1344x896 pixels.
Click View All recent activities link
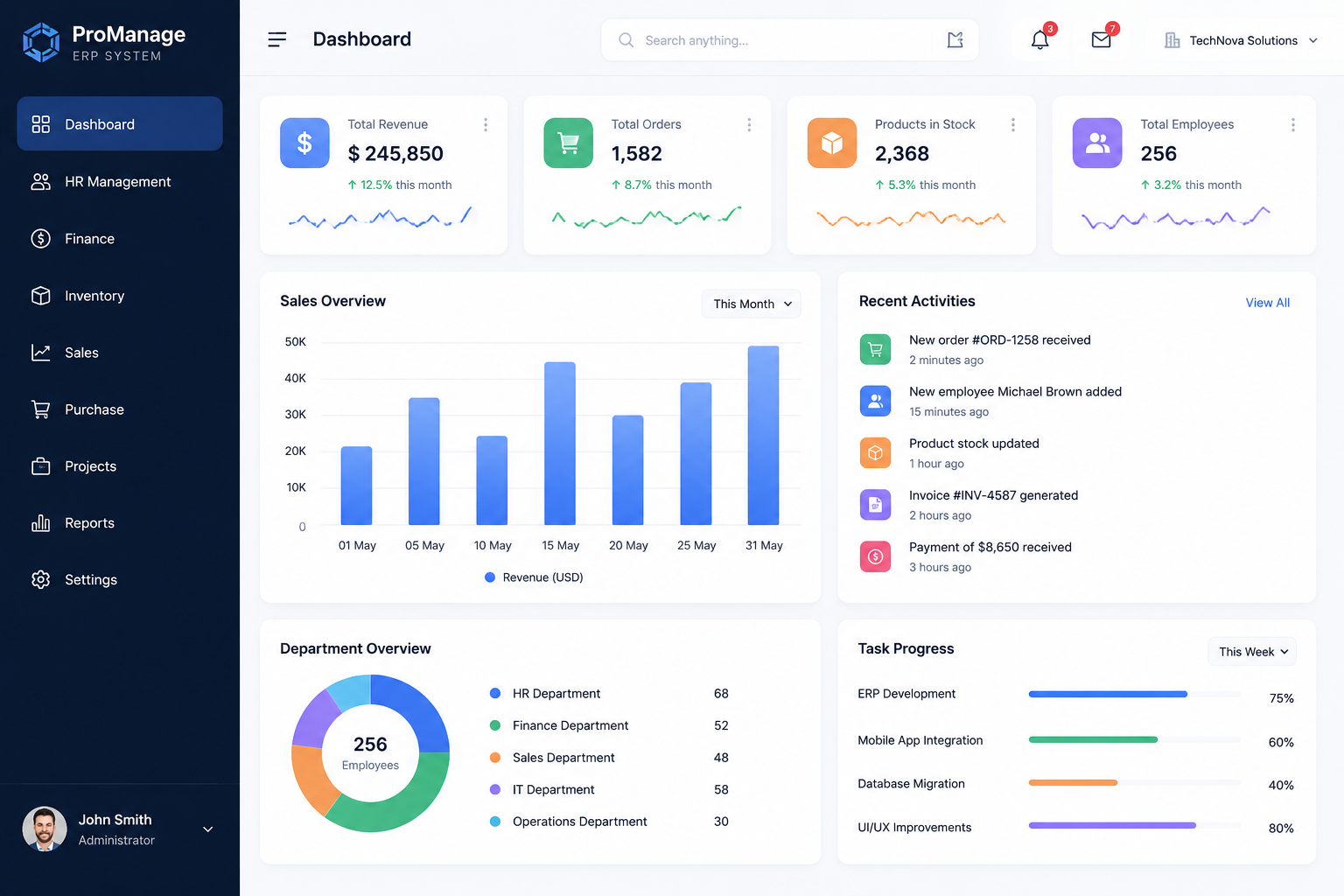pyautogui.click(x=1267, y=303)
